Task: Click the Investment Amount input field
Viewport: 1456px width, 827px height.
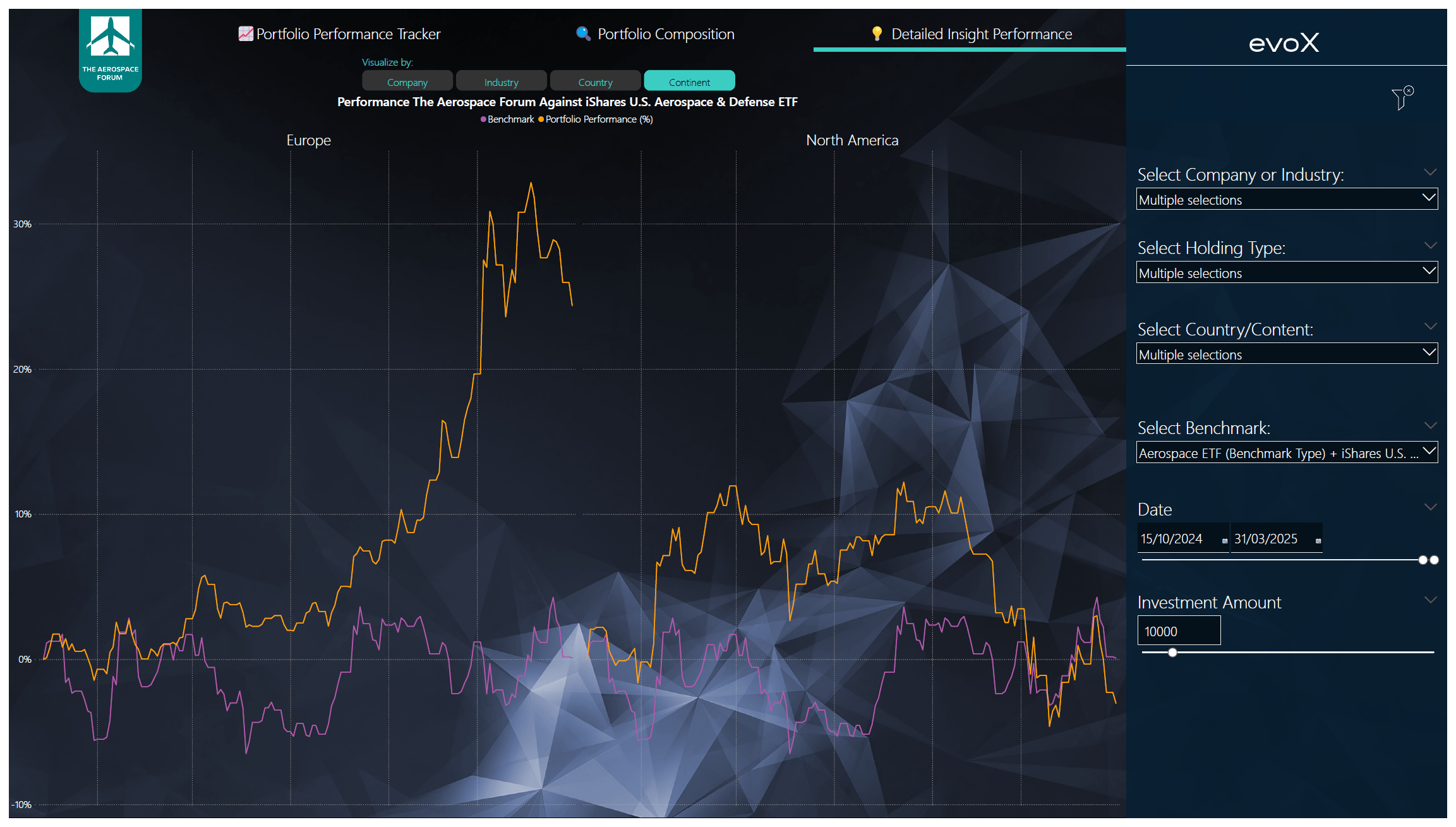Action: point(1178,630)
